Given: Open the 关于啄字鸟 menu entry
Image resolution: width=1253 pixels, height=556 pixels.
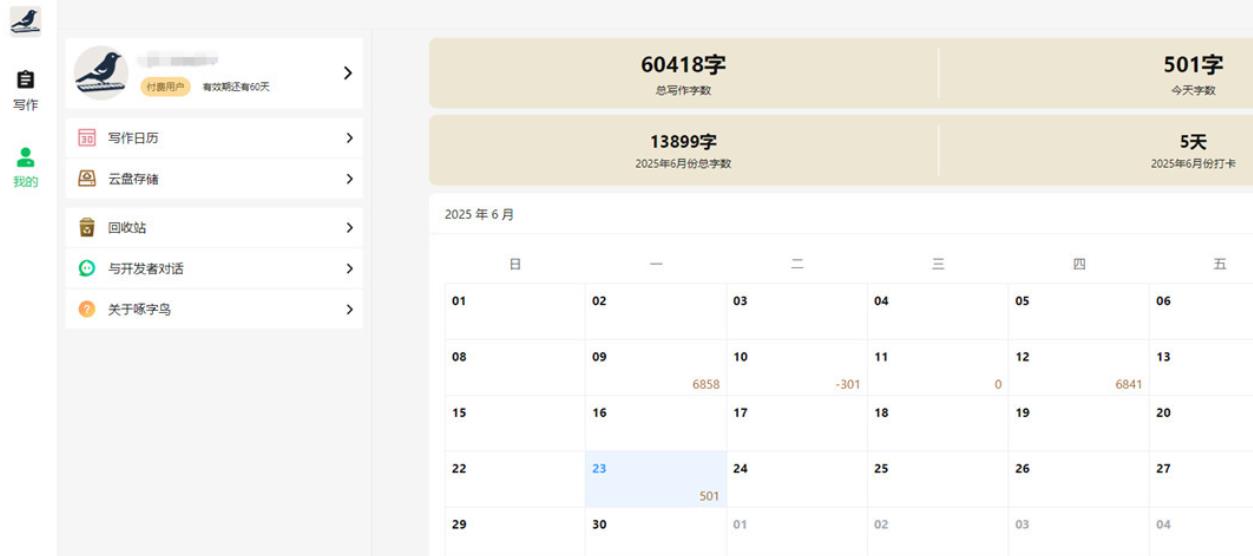Looking at the screenshot, I should 214,309.
